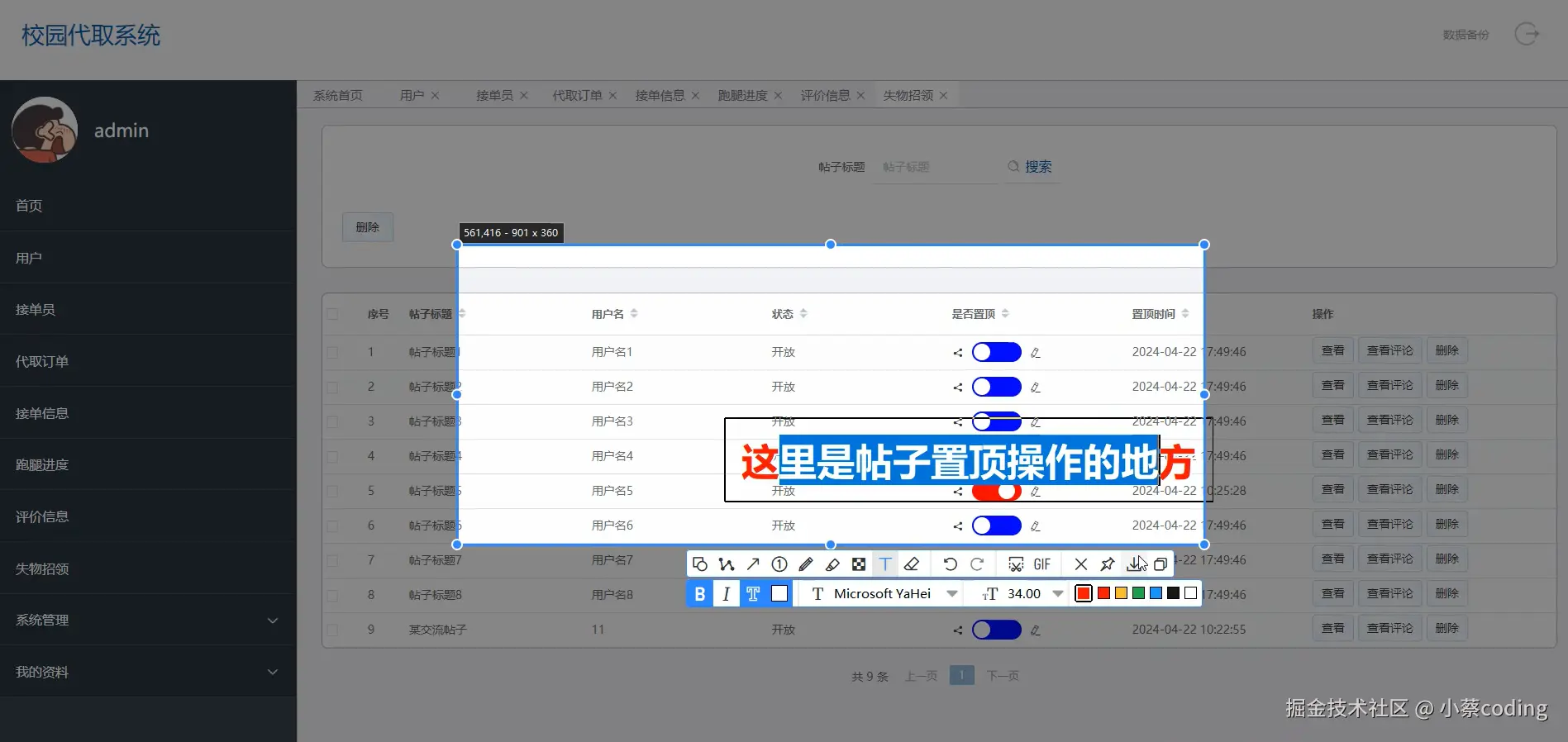Select the mosaic blur tool
Image resolution: width=1568 pixels, height=742 pixels.
(x=859, y=564)
